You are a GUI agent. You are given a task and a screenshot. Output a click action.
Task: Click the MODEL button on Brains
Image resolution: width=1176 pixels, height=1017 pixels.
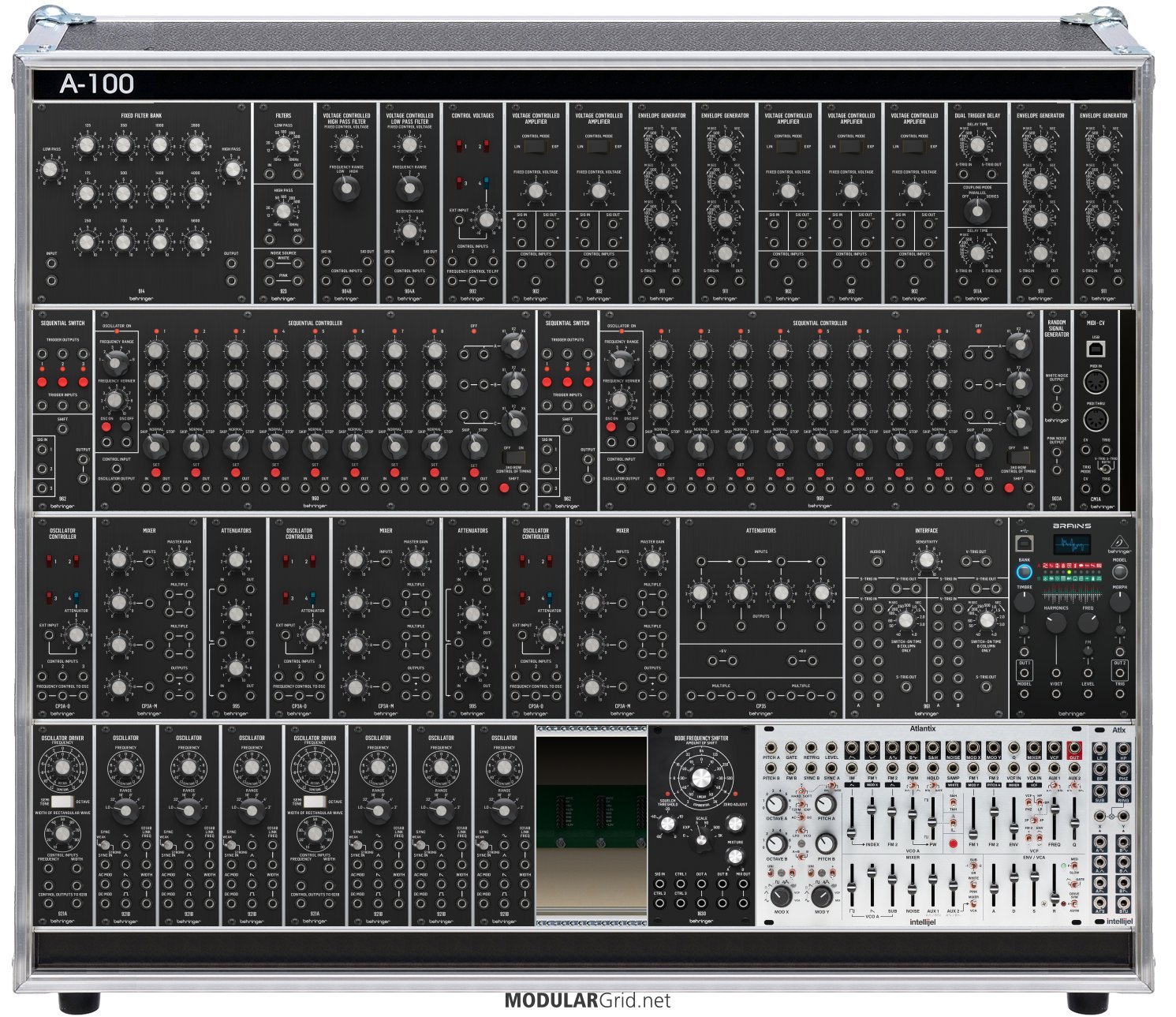click(x=1119, y=571)
